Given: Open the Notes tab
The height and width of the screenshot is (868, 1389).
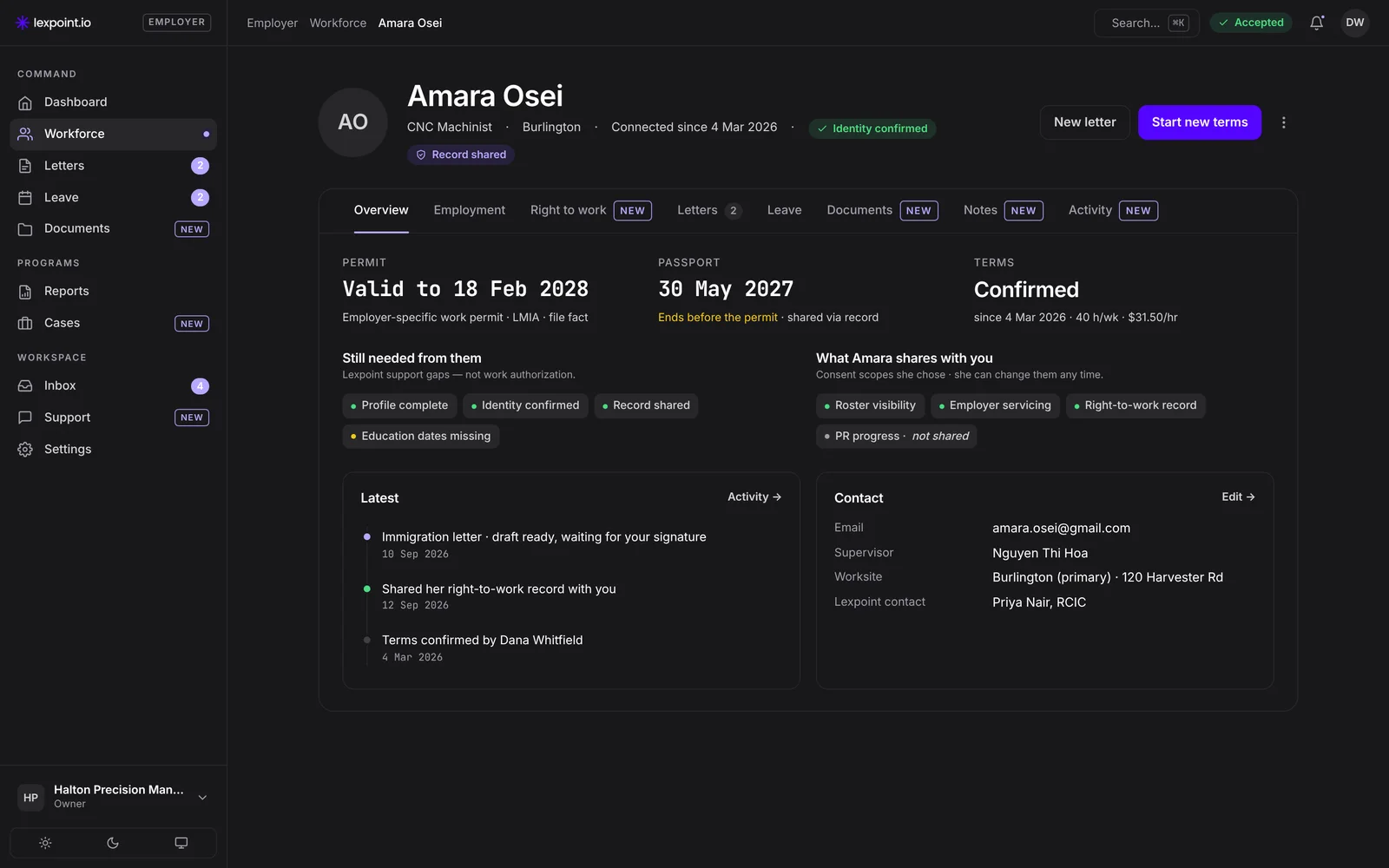Looking at the screenshot, I should coord(1004,210).
